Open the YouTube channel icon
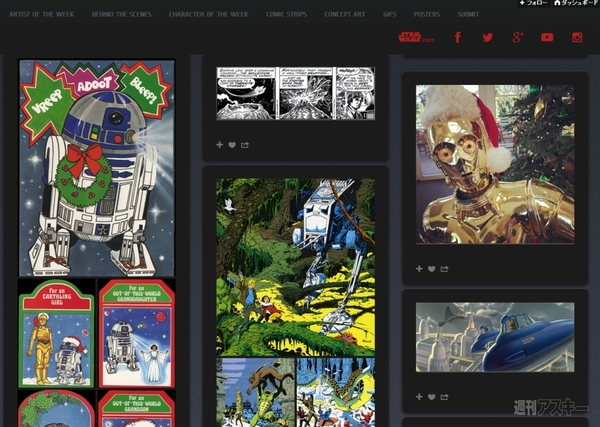Viewport: 600px width, 427px height. click(547, 37)
